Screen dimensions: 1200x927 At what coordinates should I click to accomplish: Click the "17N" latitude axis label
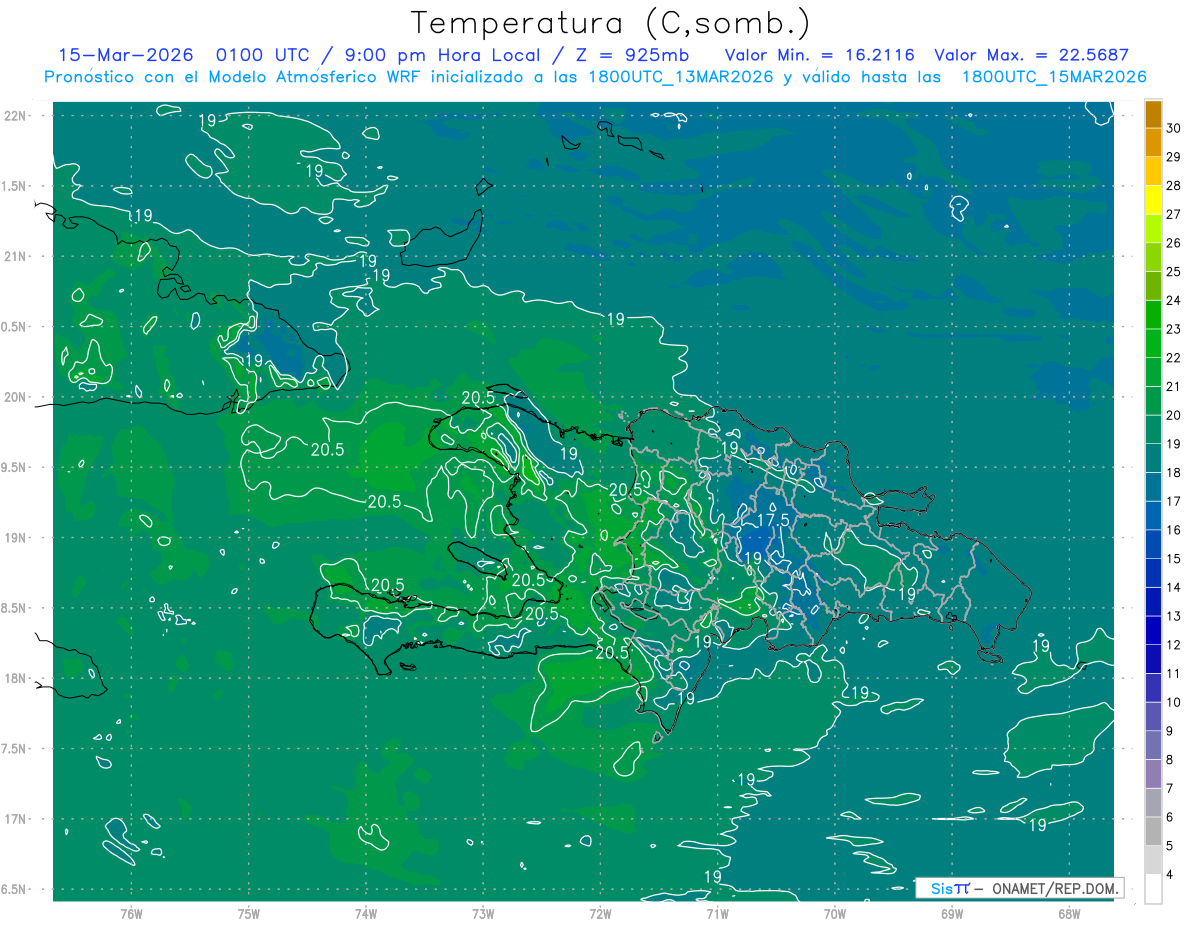[x=14, y=819]
